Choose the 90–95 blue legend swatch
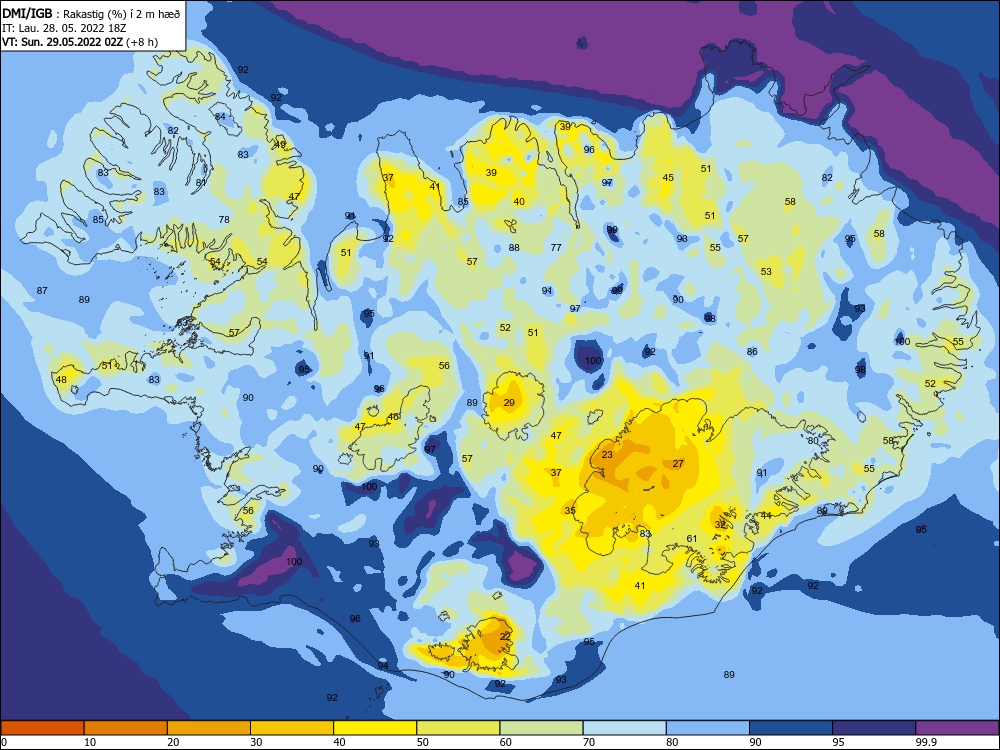 click(x=791, y=728)
